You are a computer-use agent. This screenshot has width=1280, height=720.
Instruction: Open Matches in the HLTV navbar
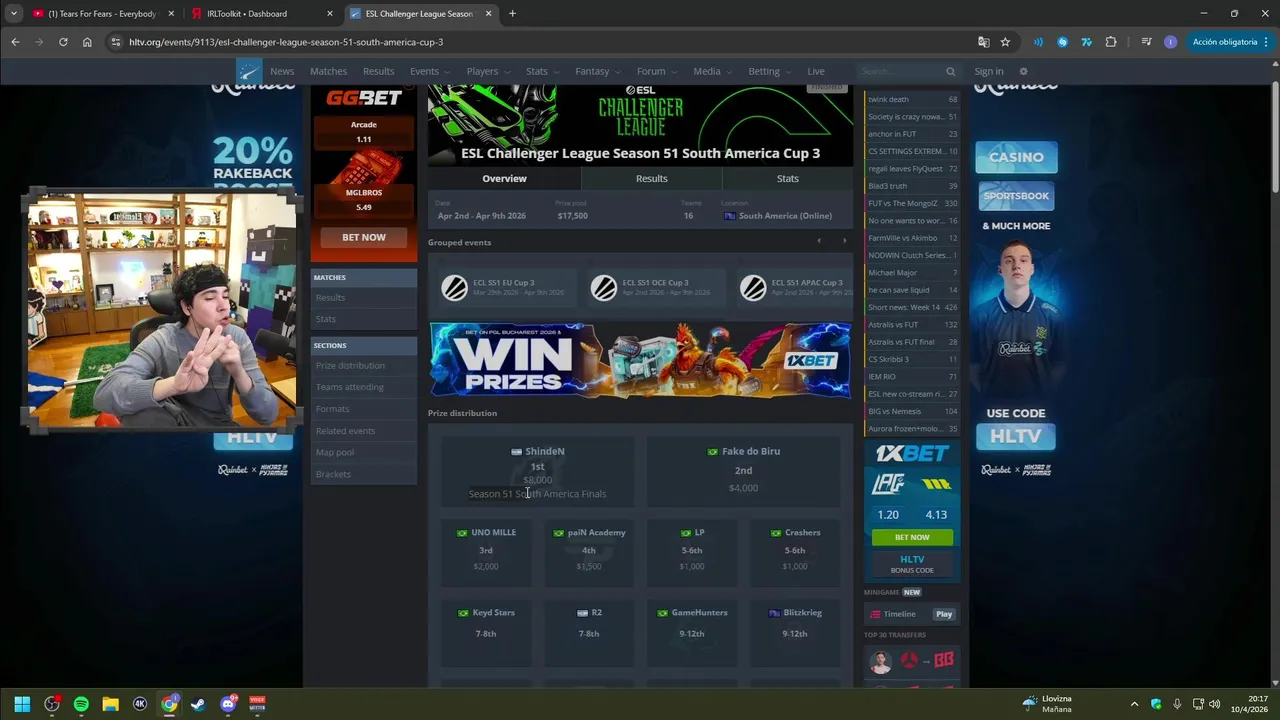328,72
